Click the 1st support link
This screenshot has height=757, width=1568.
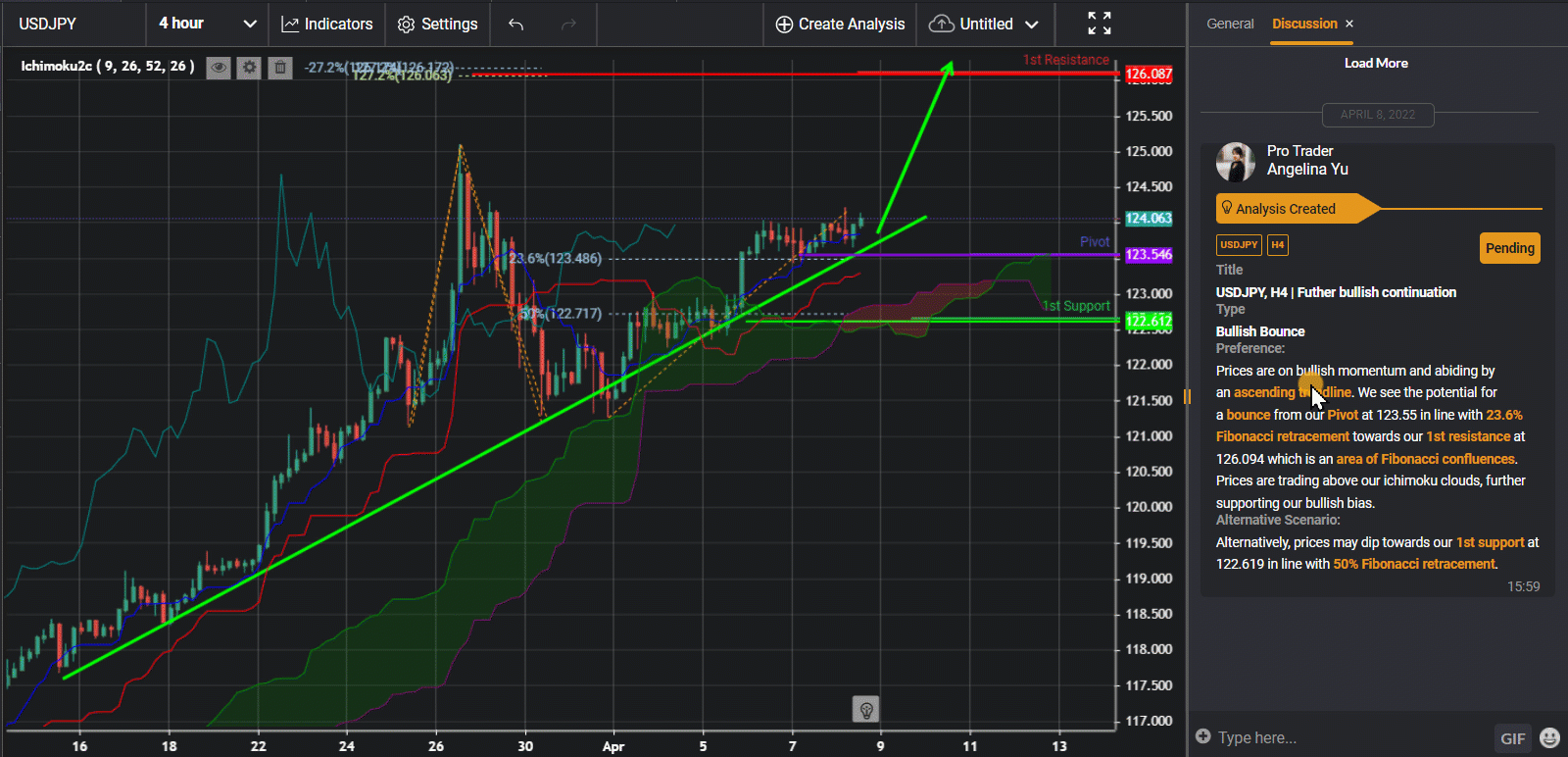1490,542
